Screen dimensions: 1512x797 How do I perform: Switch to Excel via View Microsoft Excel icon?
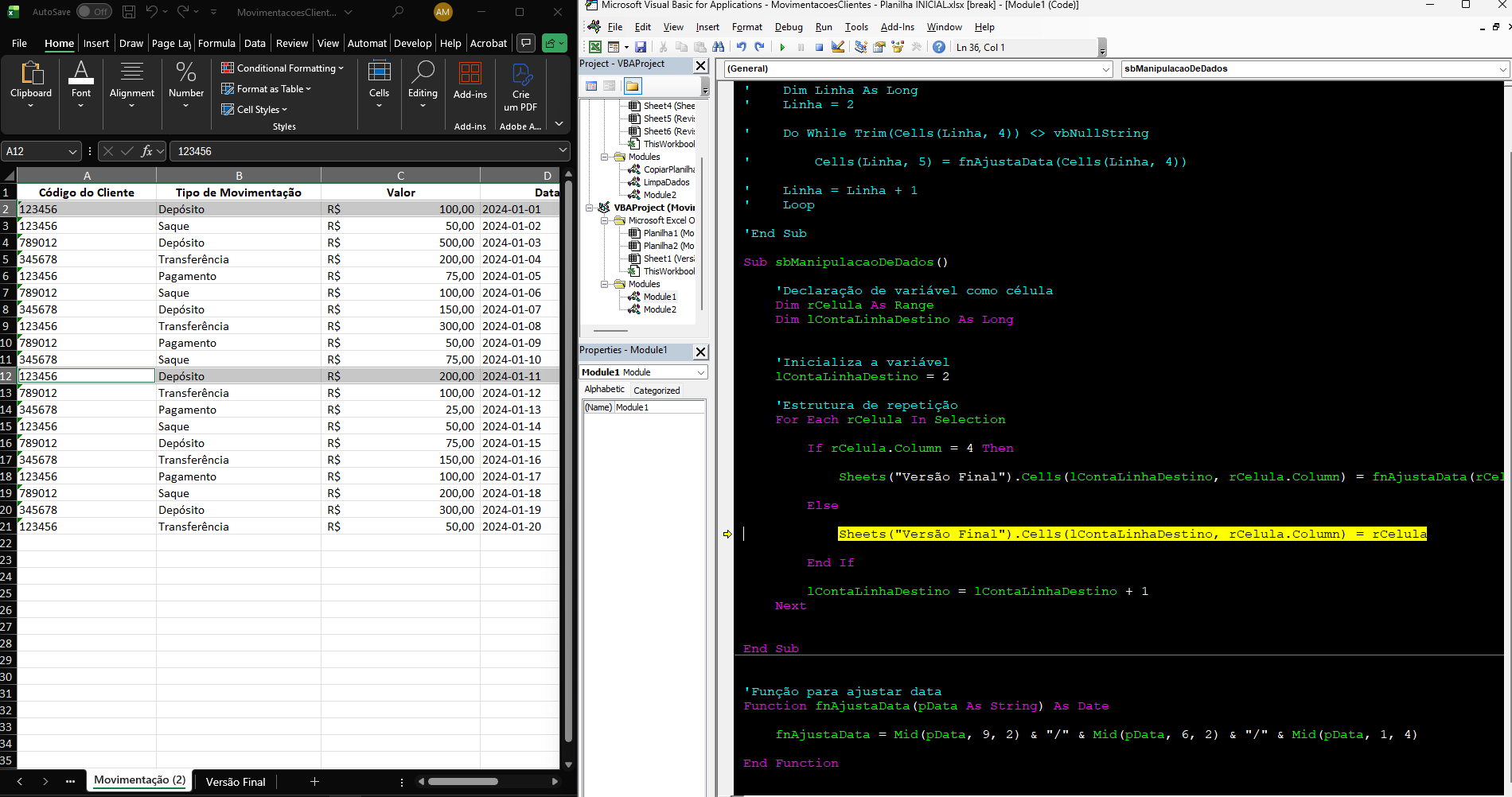point(594,48)
